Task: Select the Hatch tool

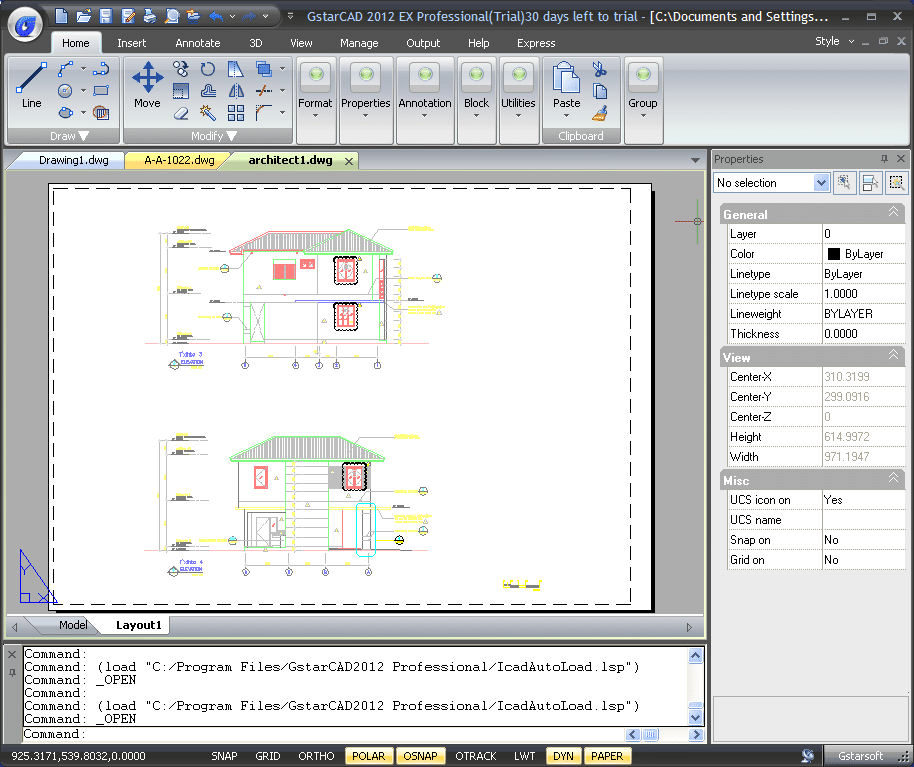Action: 101,112
